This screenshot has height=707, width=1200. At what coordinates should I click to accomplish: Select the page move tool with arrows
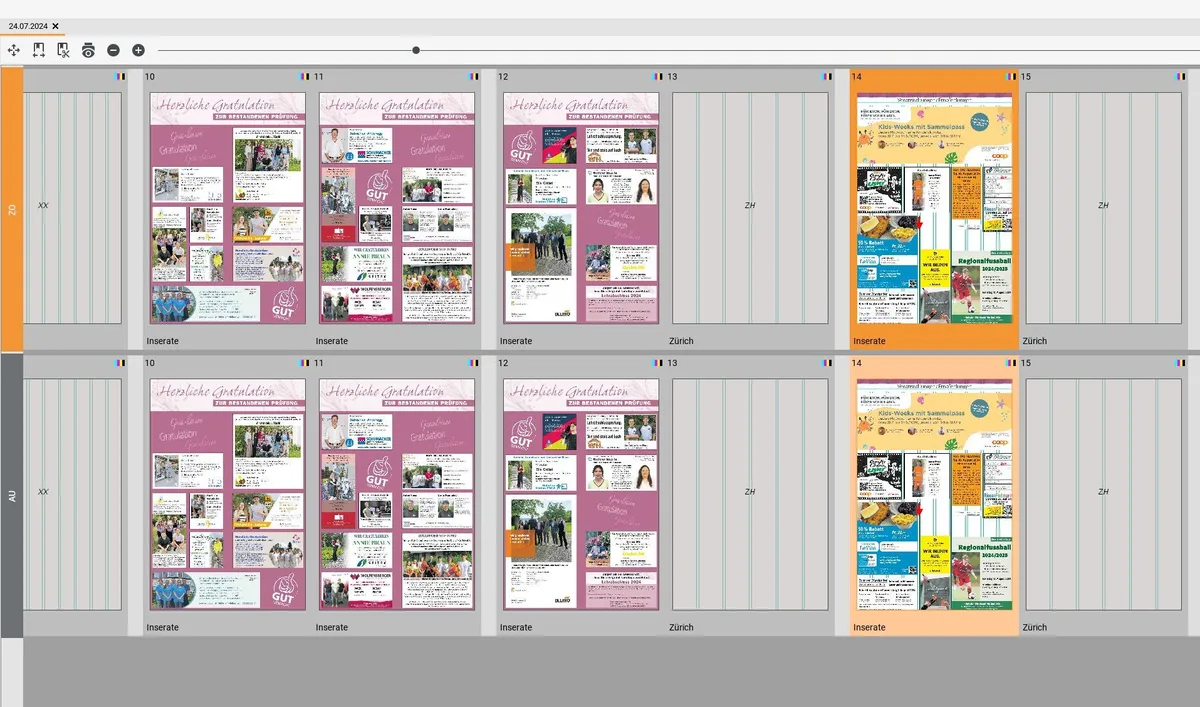click(x=39, y=49)
